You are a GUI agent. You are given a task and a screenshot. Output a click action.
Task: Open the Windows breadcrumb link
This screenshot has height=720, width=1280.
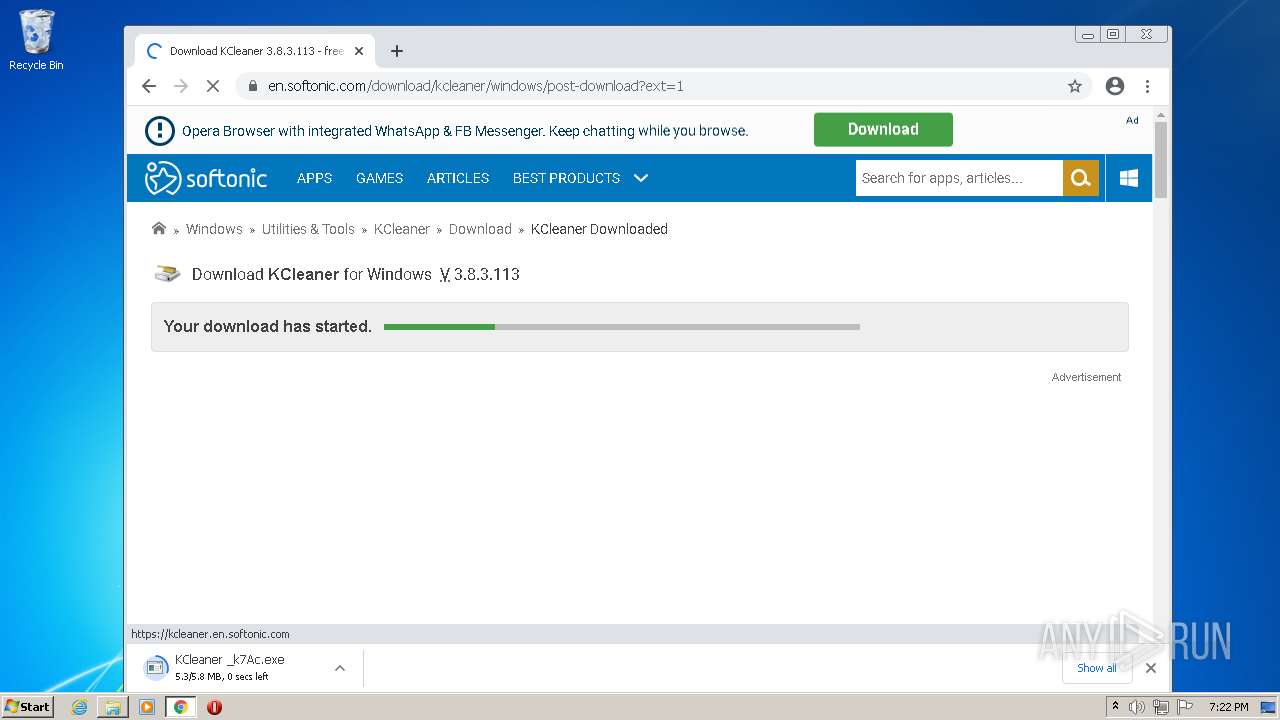tap(214, 229)
